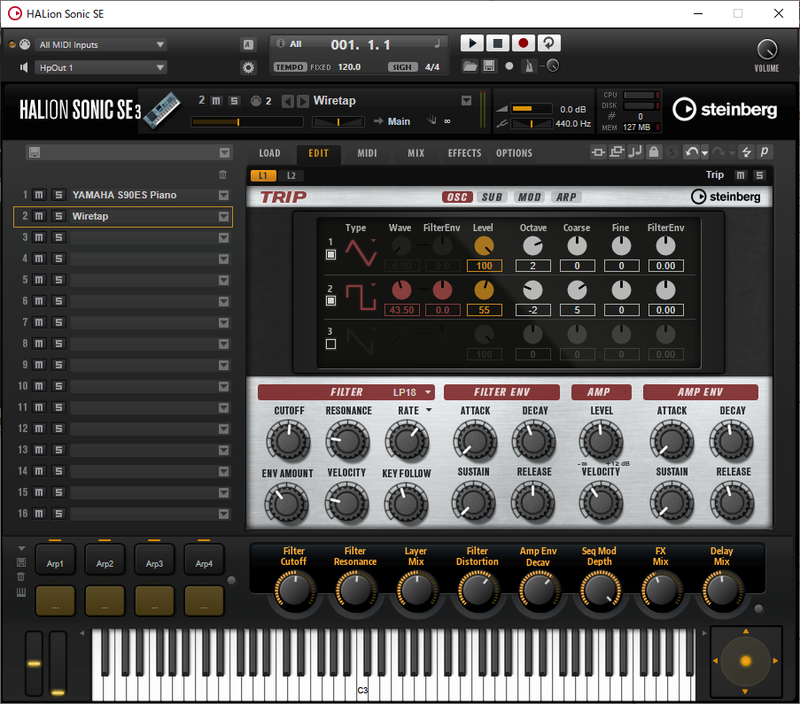This screenshot has height=704, width=800.
Task: Click the save disk icon in transport
Action: (489, 66)
